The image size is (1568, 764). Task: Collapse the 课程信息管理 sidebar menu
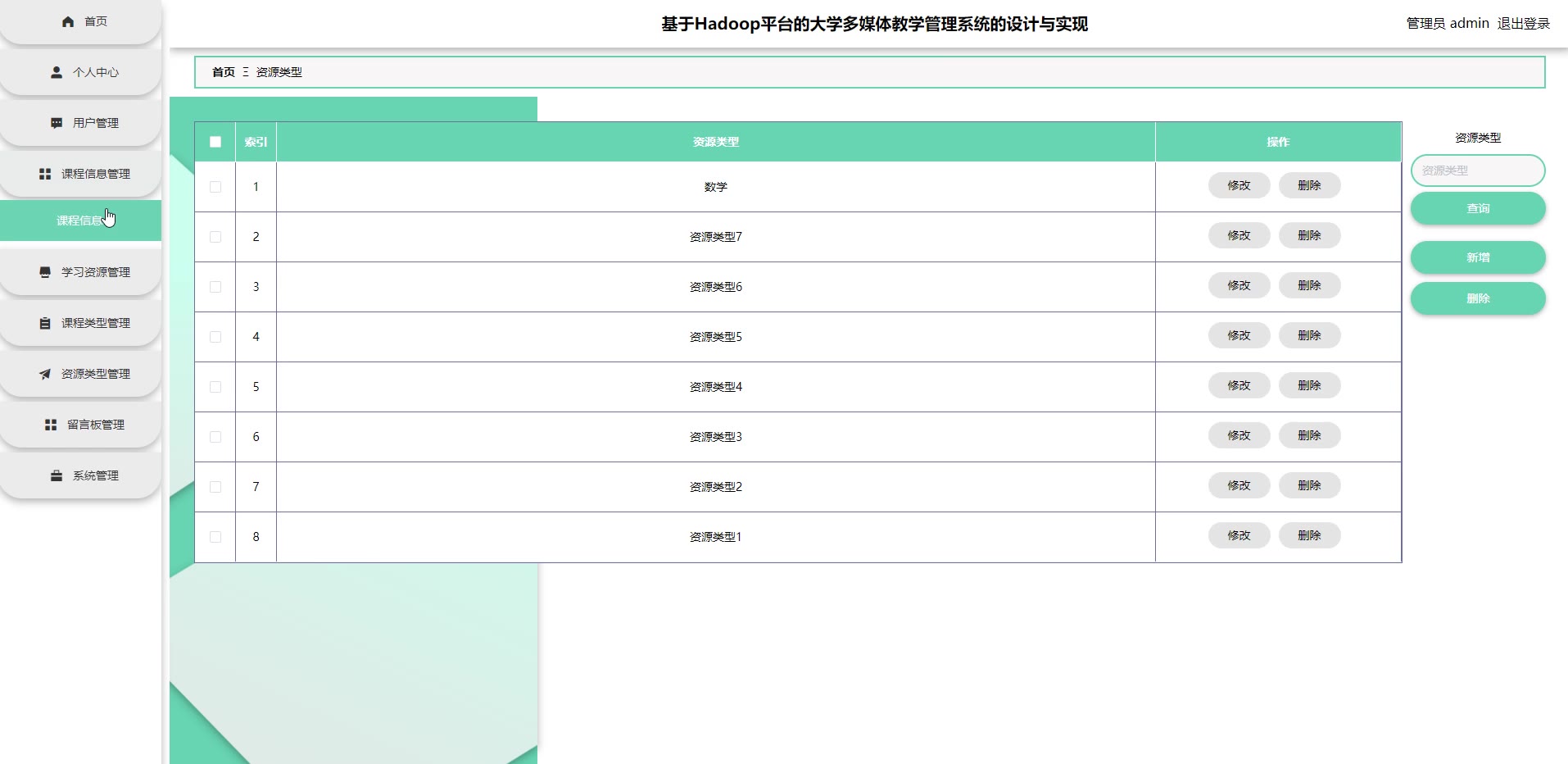[80, 174]
